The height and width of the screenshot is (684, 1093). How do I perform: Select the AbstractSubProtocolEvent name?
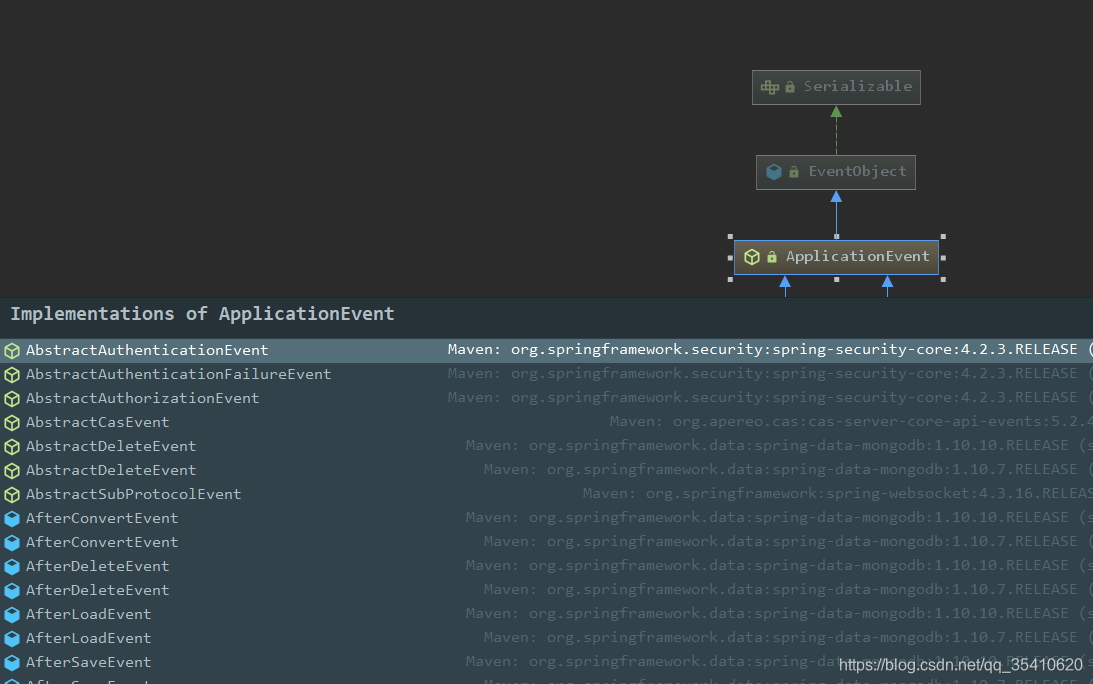pyautogui.click(x=133, y=494)
